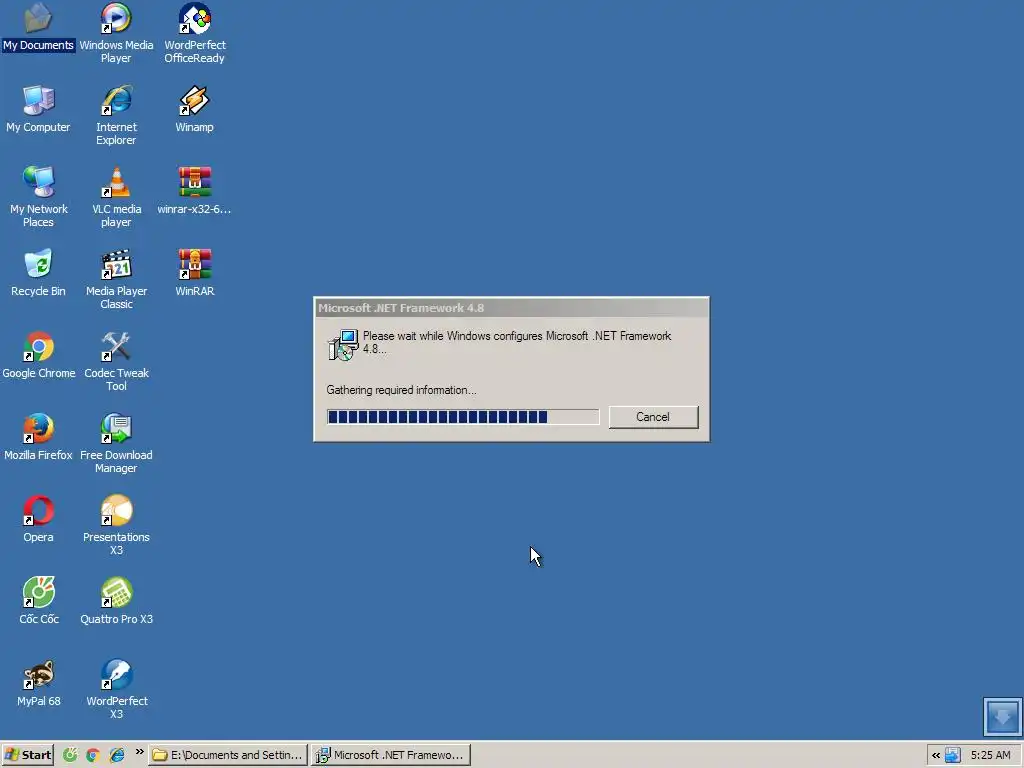Click the installer icon in the .NET dialog
This screenshot has height=768, width=1024.
click(343, 345)
